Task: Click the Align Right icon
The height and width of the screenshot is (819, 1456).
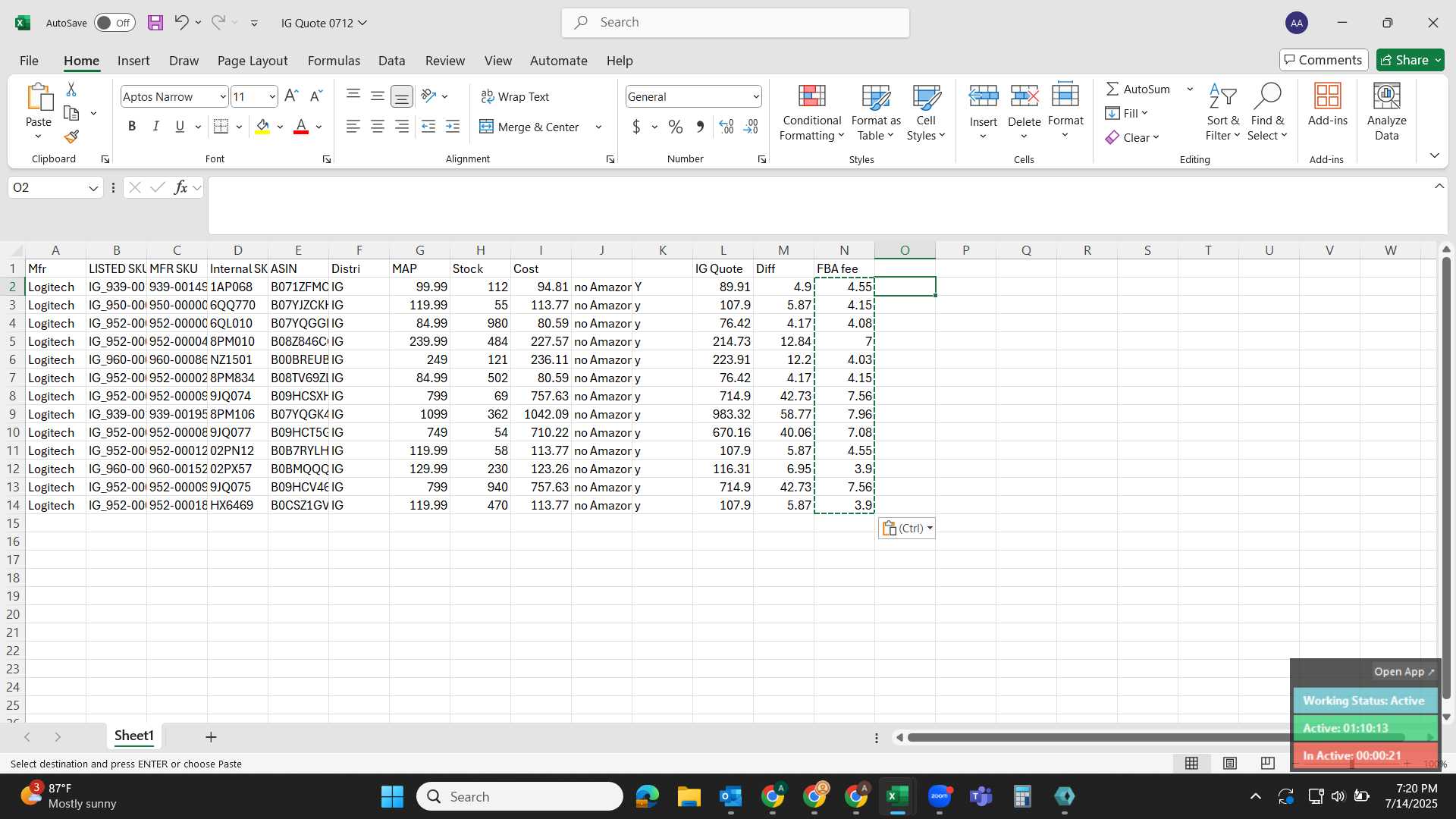Action: pos(402,127)
